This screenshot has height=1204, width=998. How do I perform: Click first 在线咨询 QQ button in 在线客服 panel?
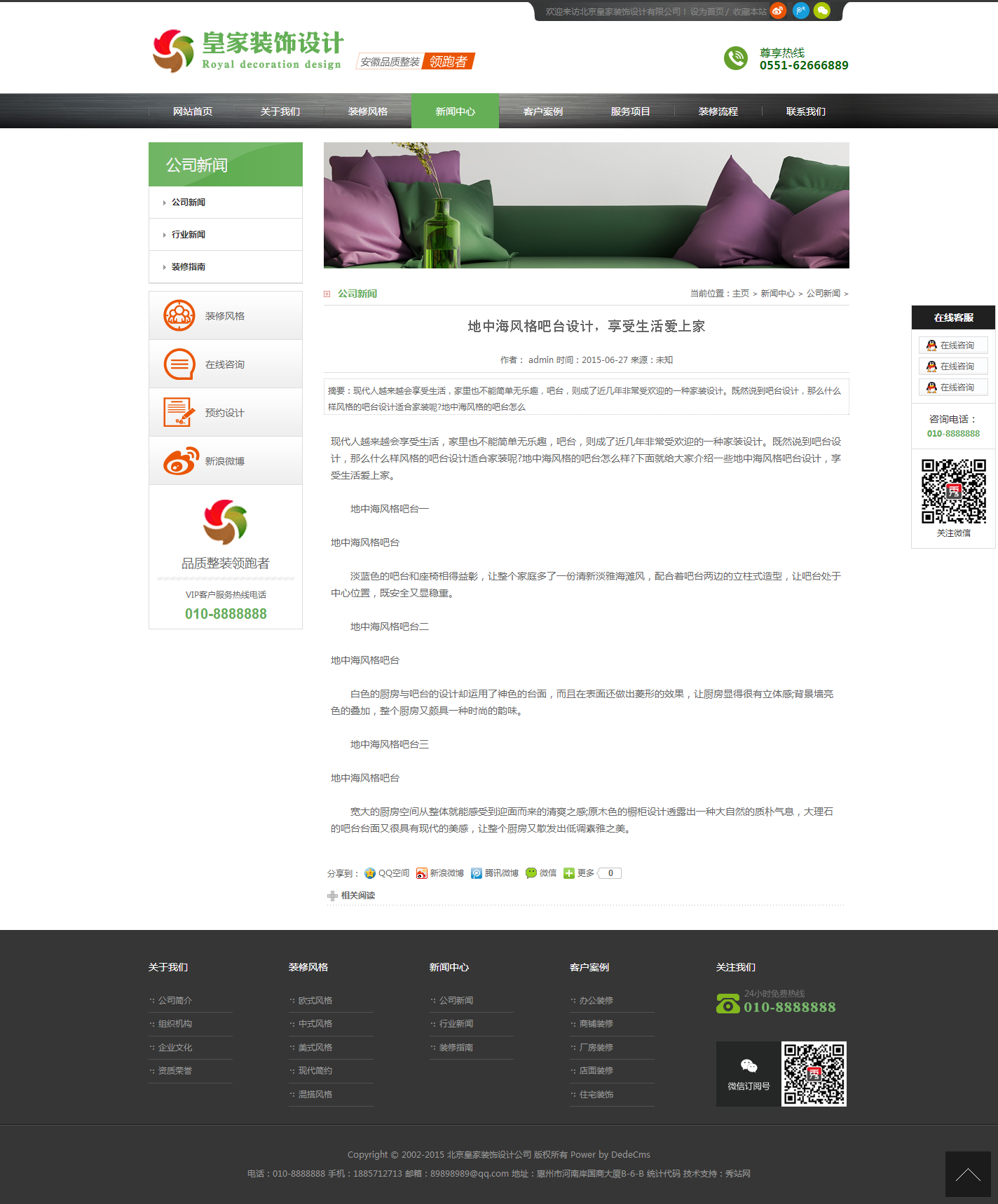click(x=952, y=346)
